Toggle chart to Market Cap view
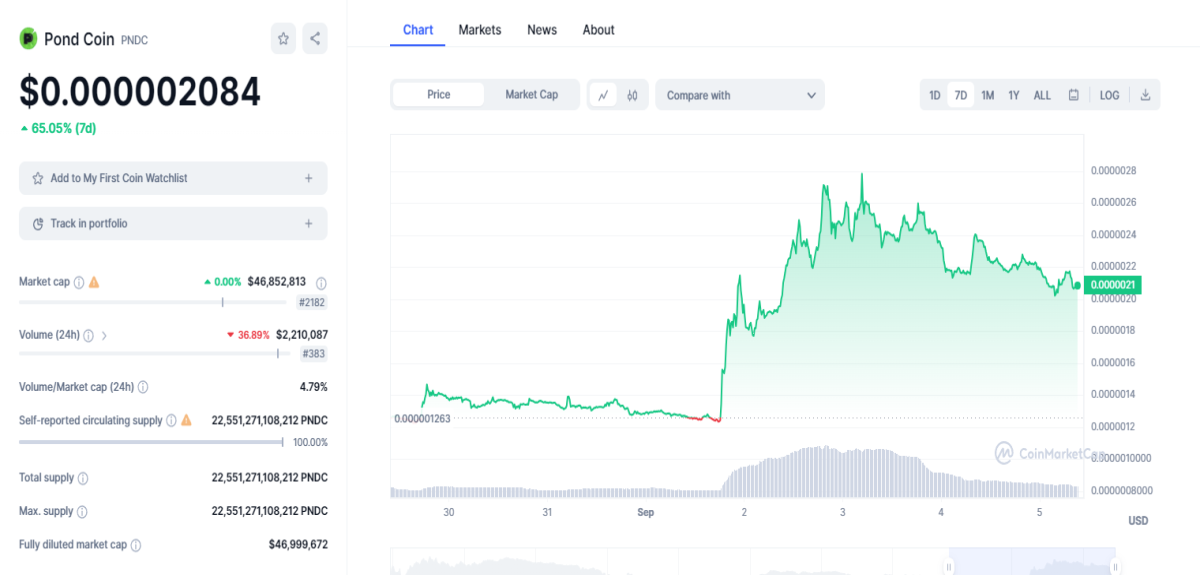 pos(531,95)
